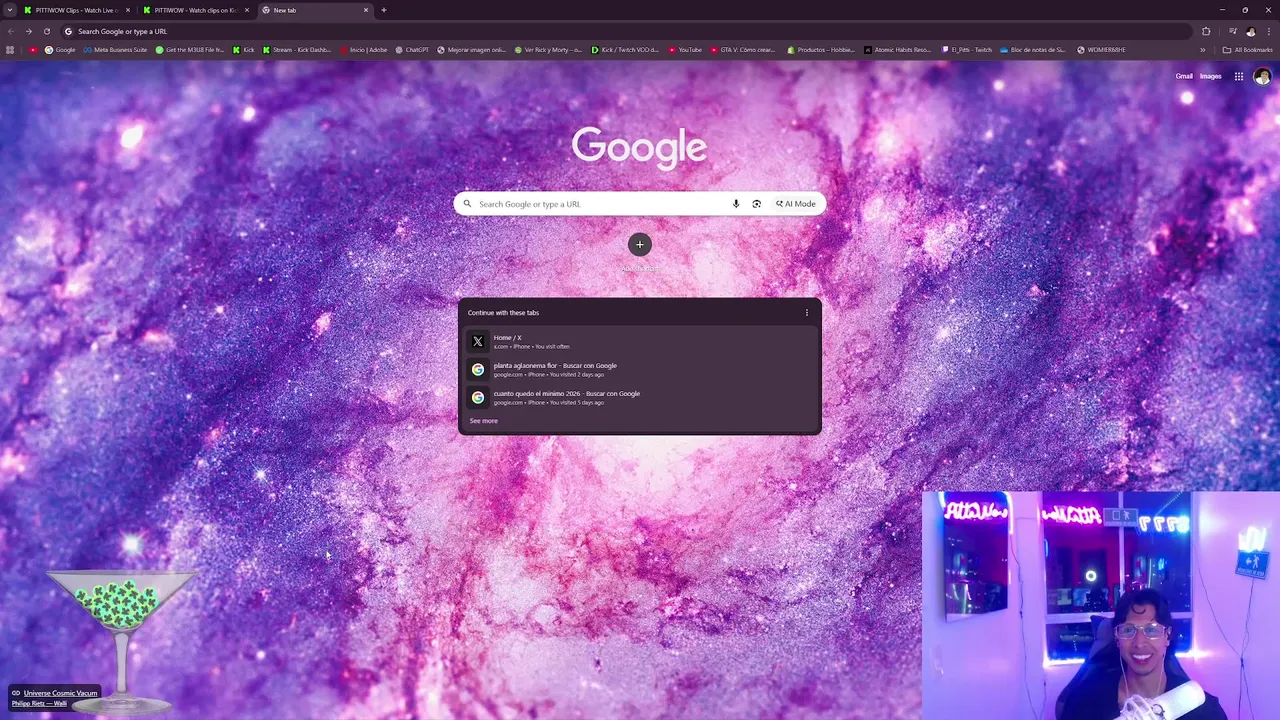This screenshot has width=1280, height=720.
Task: Close the PITTIWOW Clips tab
Action: [128, 10]
